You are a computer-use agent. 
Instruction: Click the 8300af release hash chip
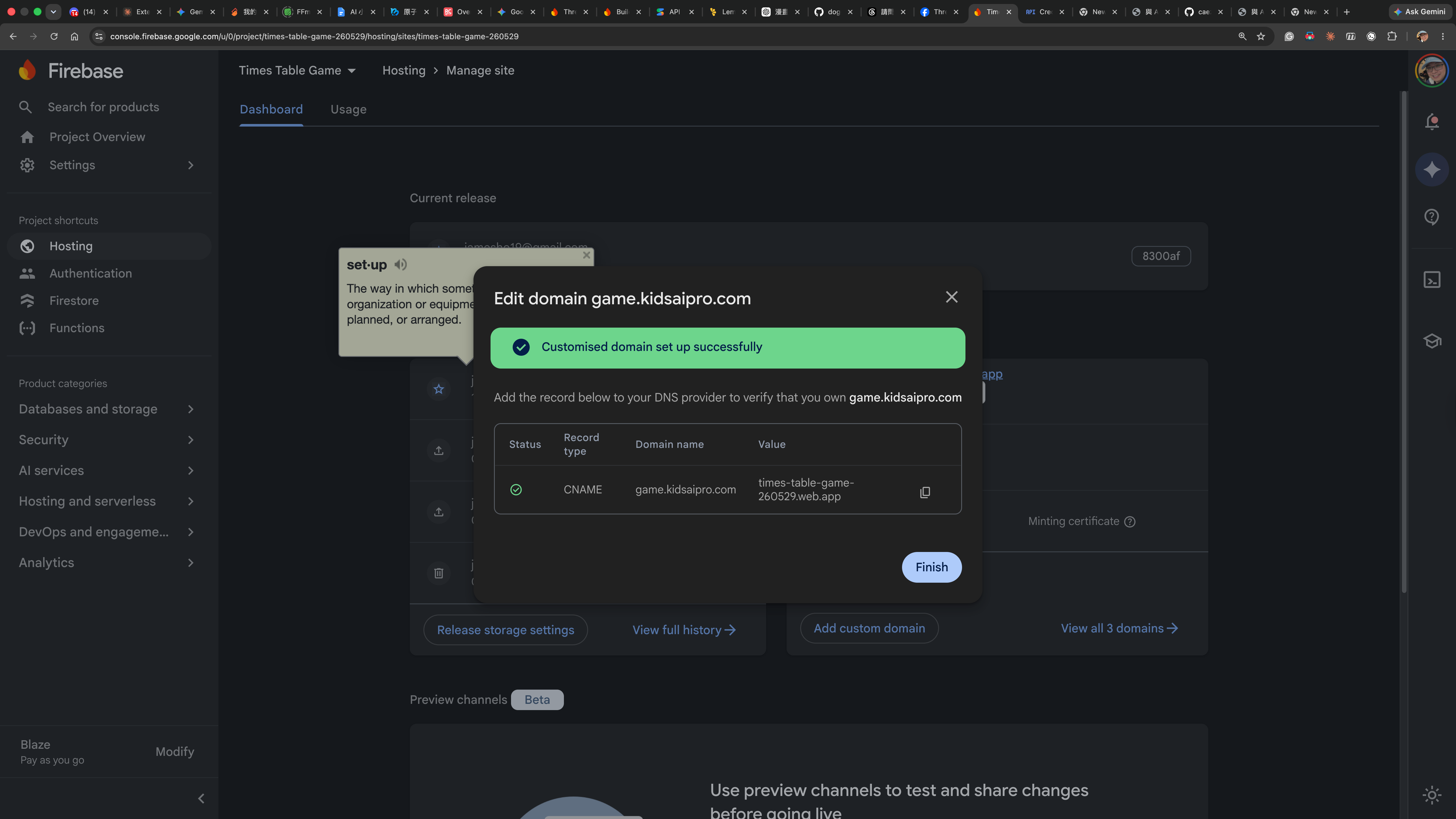1161,256
